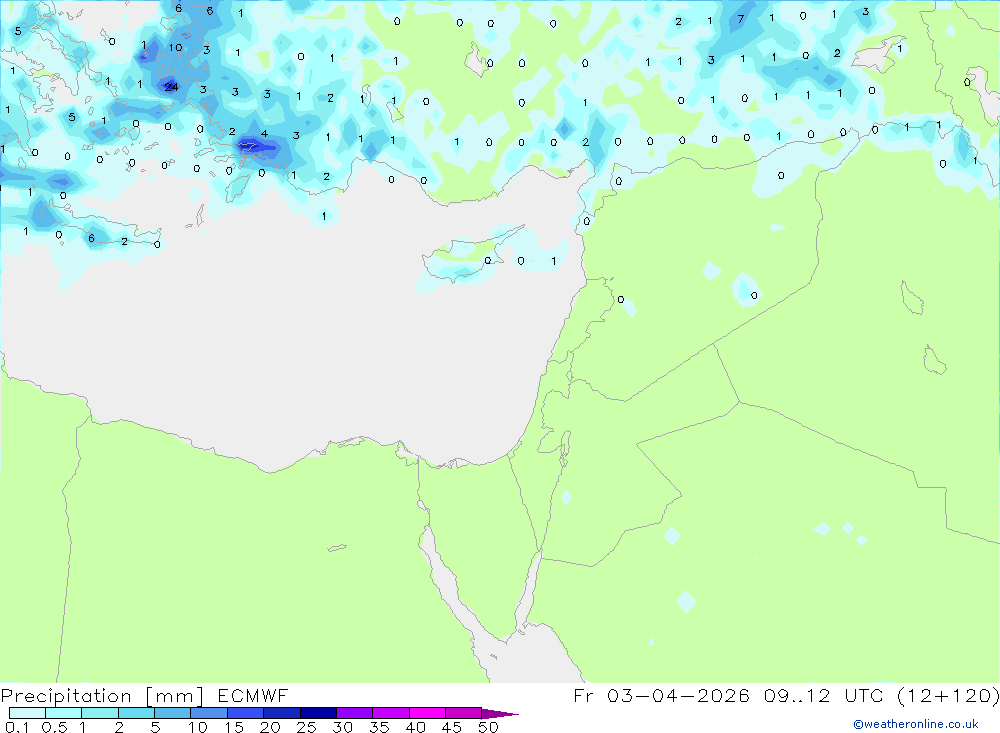Click legend scale label '20'
This screenshot has height=733, width=1000.
[x=270, y=727]
